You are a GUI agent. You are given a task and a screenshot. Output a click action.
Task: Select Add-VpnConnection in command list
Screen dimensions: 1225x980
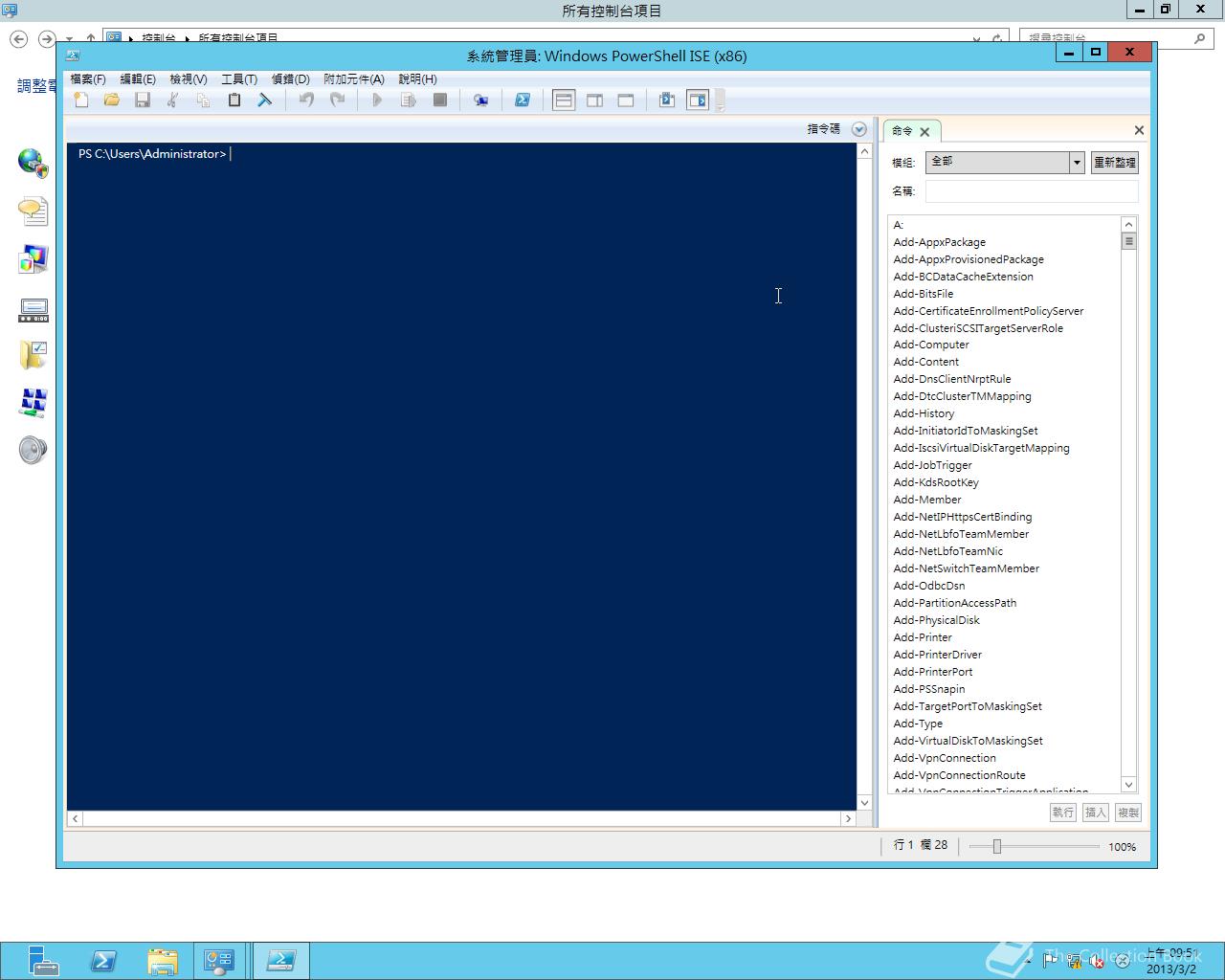click(x=944, y=758)
